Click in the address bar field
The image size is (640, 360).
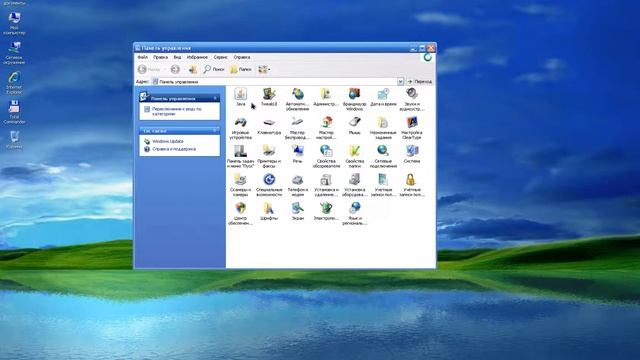tap(278, 82)
